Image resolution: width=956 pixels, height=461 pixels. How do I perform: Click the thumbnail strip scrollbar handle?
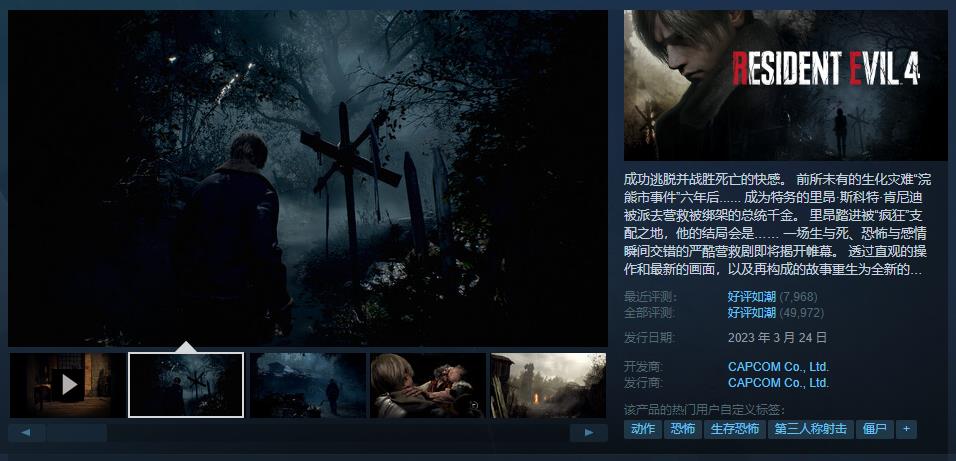tap(76, 433)
